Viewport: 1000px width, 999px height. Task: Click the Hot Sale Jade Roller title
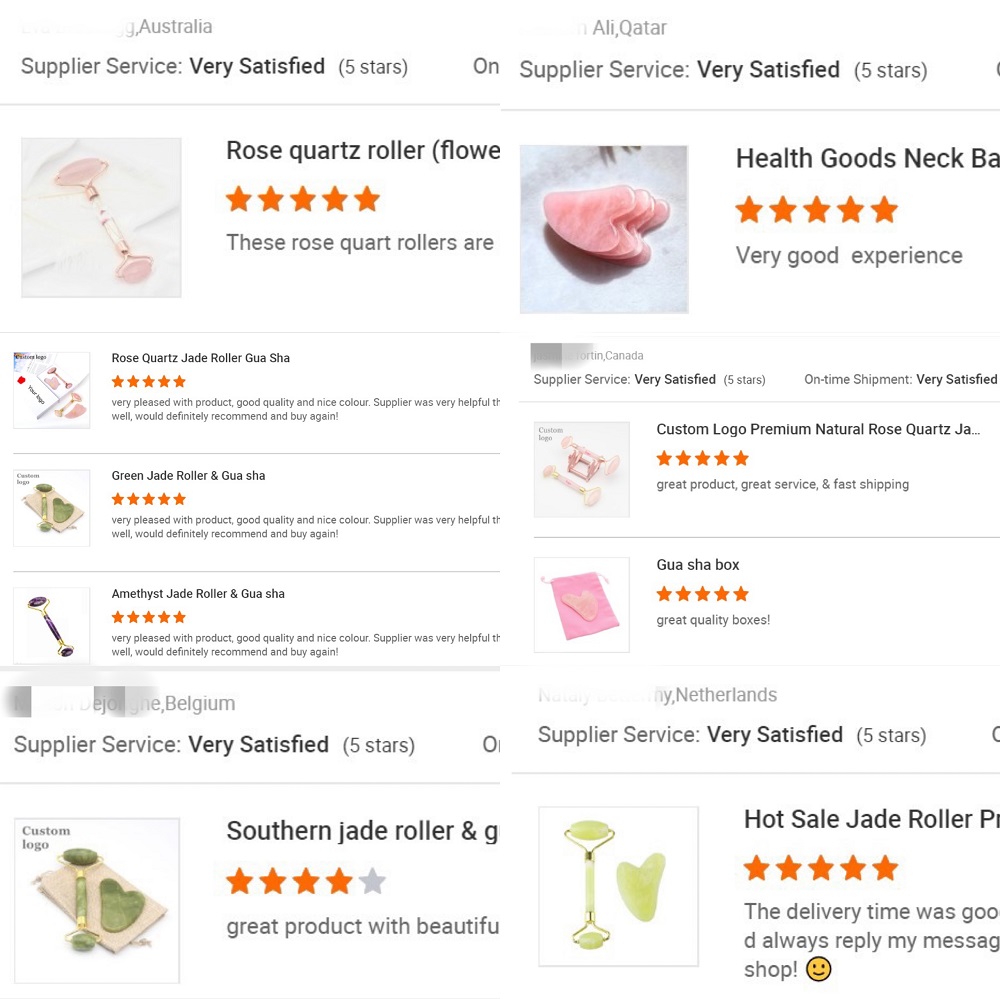[870, 819]
